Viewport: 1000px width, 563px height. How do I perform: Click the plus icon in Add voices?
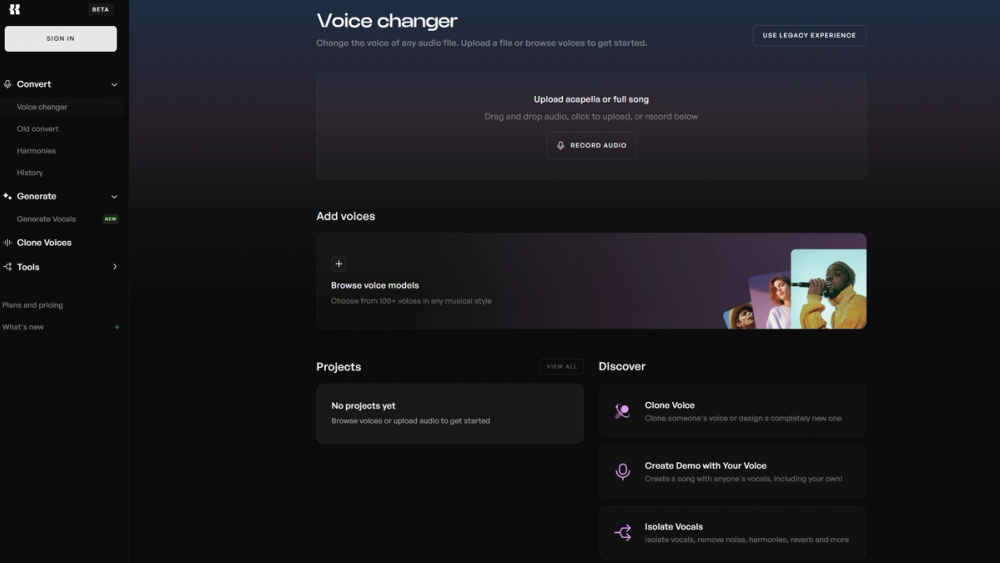tap(339, 264)
